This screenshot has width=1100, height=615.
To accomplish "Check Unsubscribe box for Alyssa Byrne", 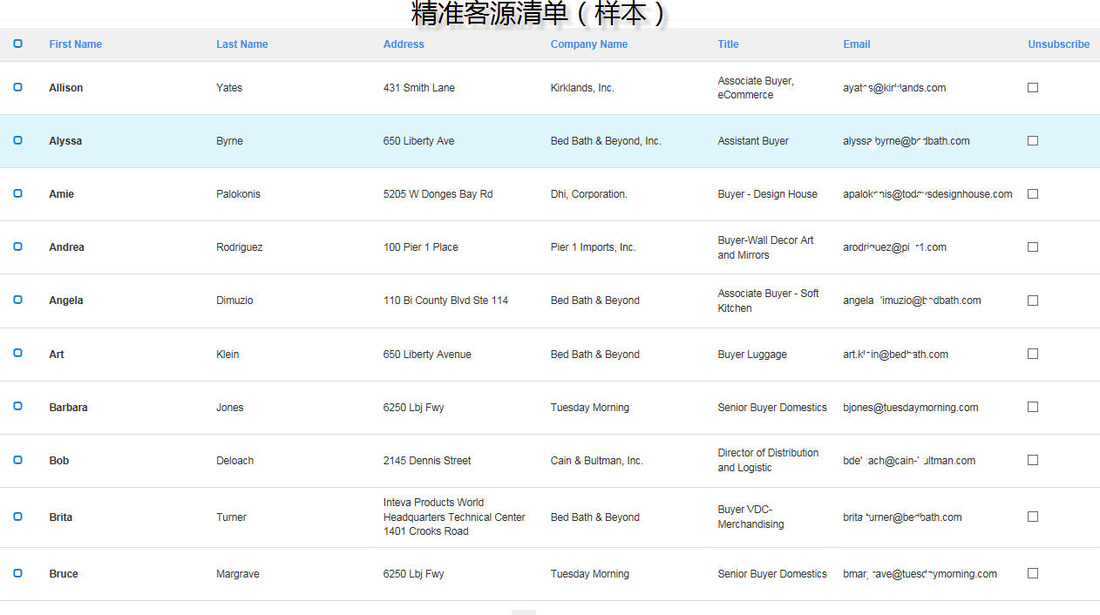I will click(1033, 141).
